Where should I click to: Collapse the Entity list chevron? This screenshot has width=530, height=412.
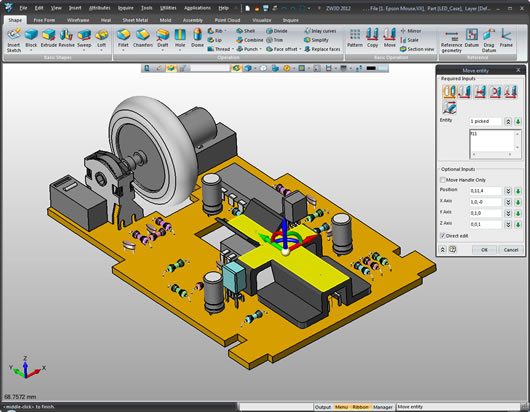508,121
